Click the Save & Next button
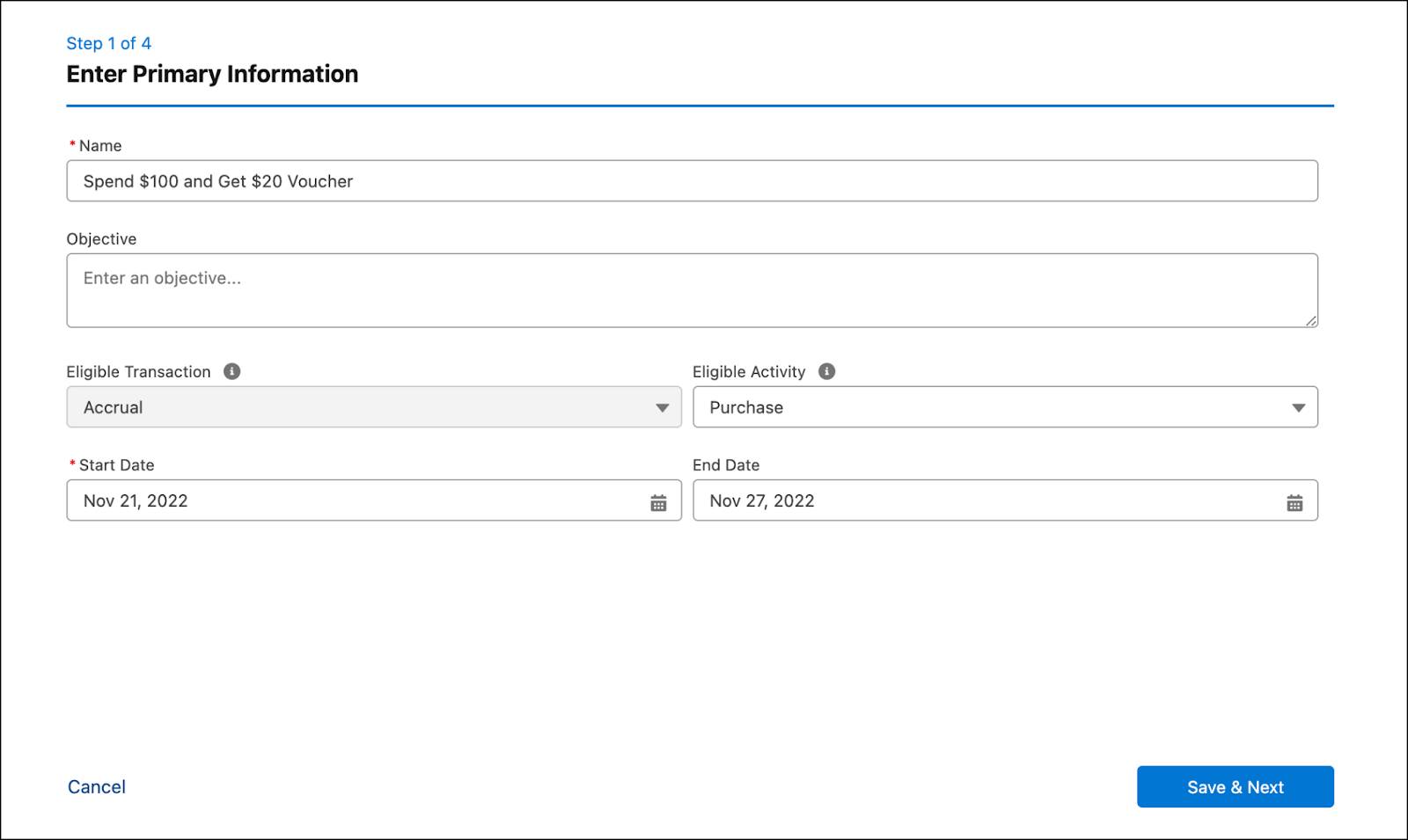This screenshot has height=840, width=1408. [x=1236, y=786]
